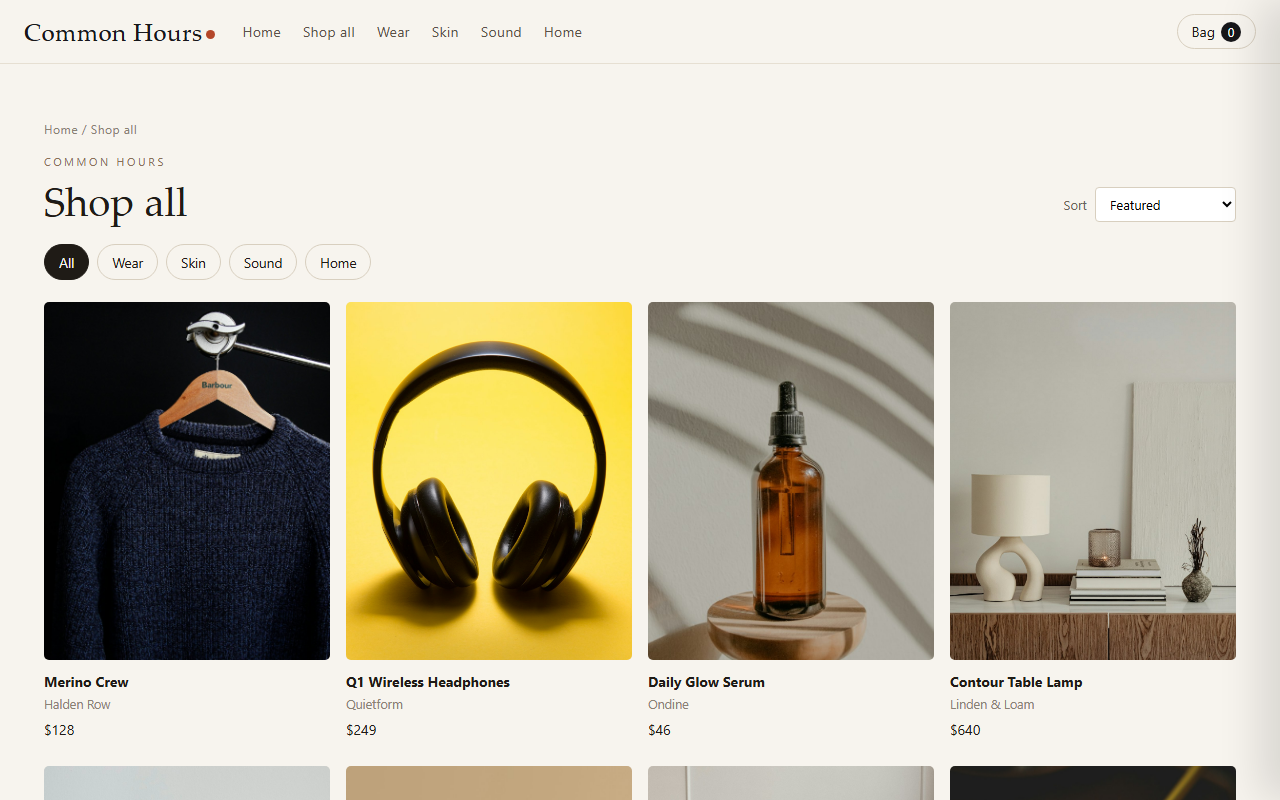
Task: Go to Shop all in the top navigation
Action: tap(329, 32)
